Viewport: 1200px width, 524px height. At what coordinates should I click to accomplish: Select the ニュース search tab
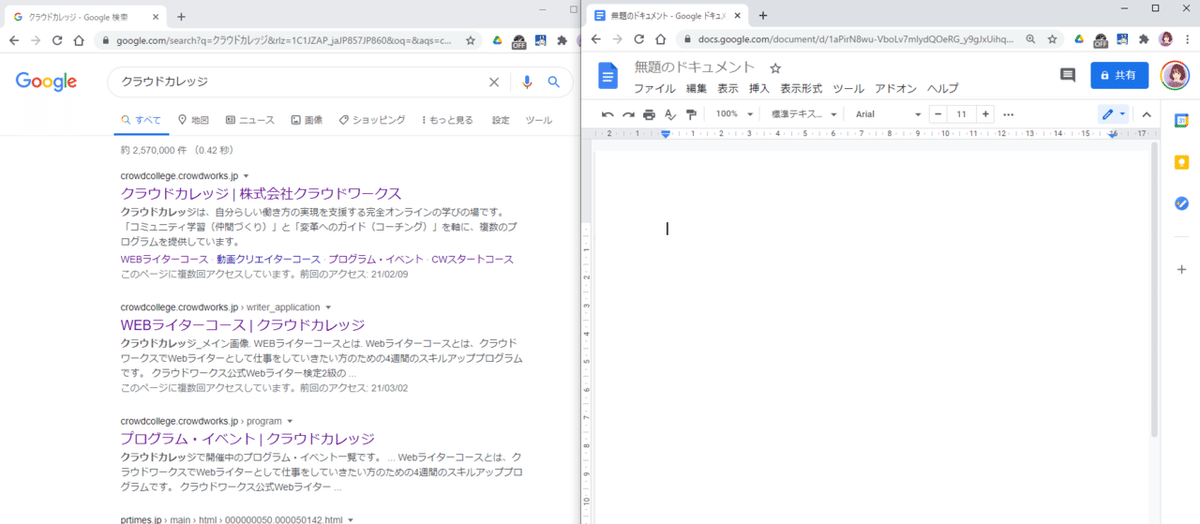point(250,120)
